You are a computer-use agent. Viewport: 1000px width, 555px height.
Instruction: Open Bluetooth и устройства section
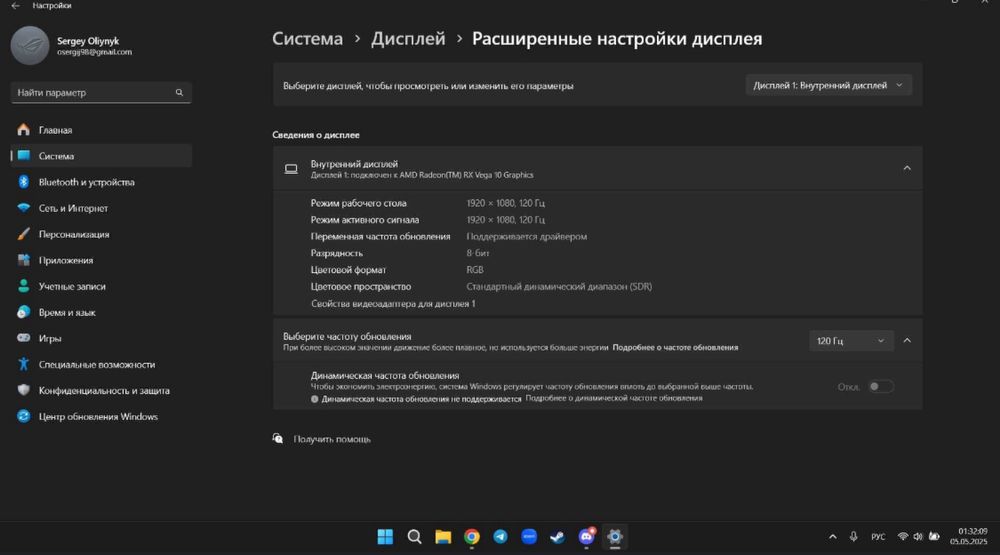[x=101, y=182]
